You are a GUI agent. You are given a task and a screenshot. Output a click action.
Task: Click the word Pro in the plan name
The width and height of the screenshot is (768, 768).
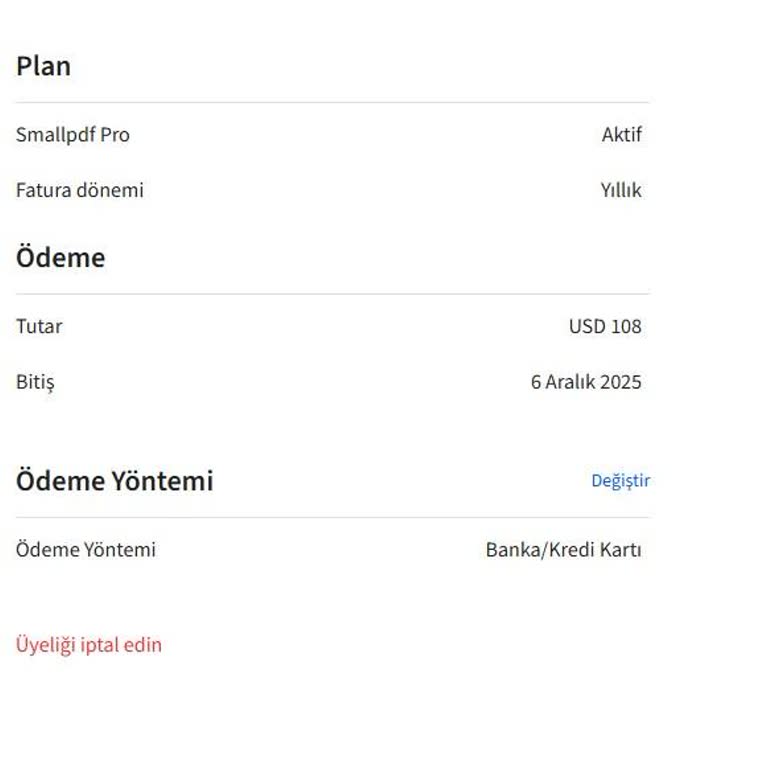(115, 135)
